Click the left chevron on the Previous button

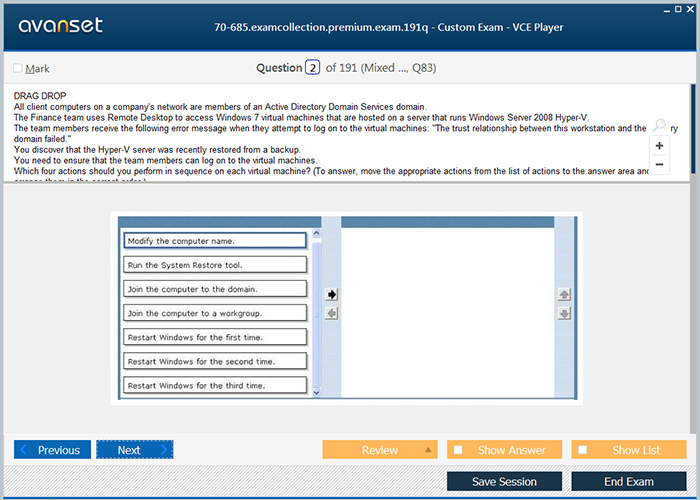point(24,450)
